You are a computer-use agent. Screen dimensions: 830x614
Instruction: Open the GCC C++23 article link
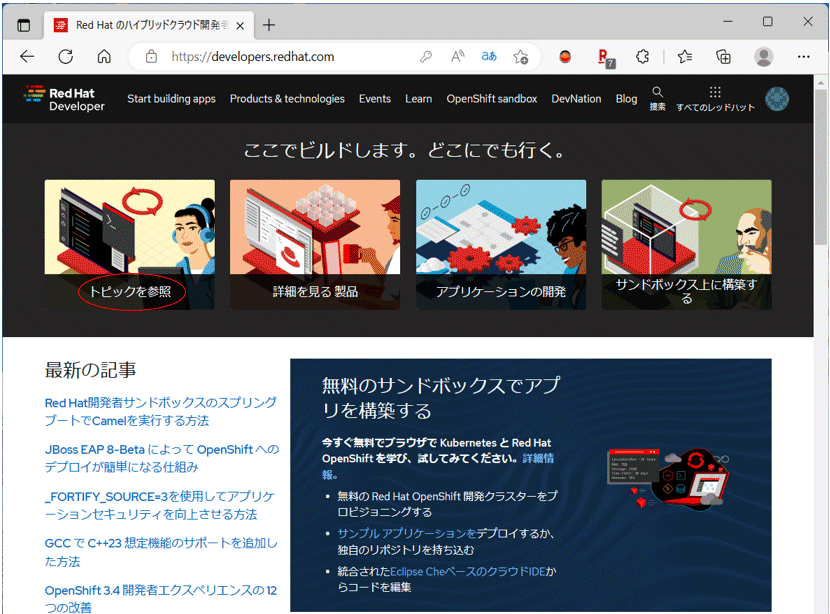pos(161,552)
